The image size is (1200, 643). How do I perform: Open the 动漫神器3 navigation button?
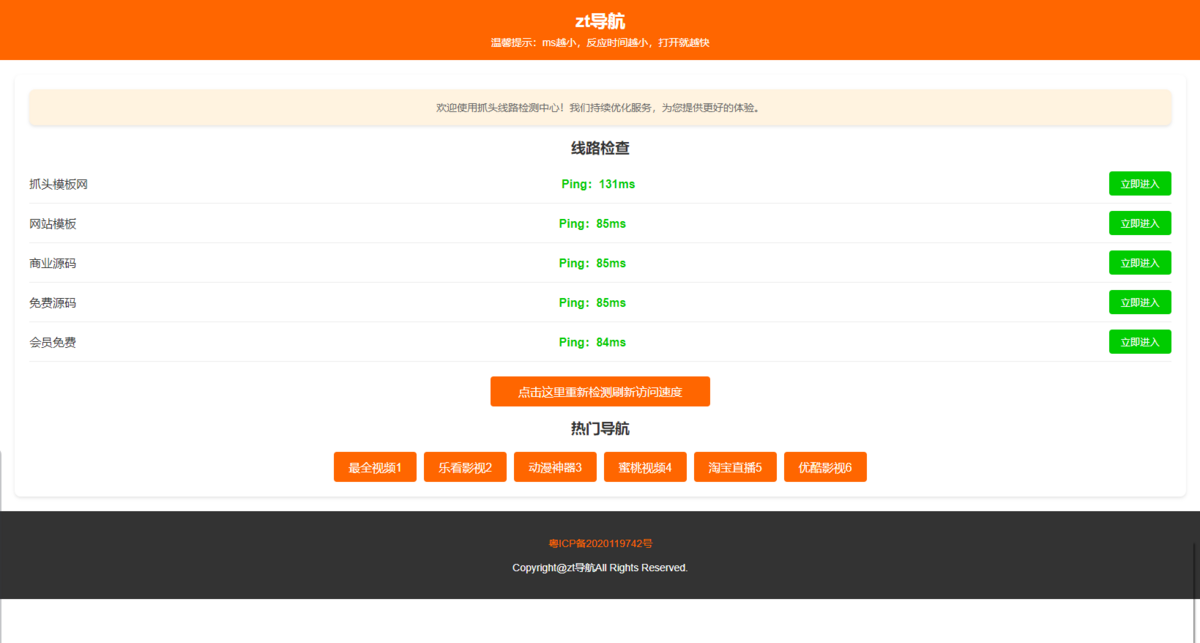(x=555, y=467)
